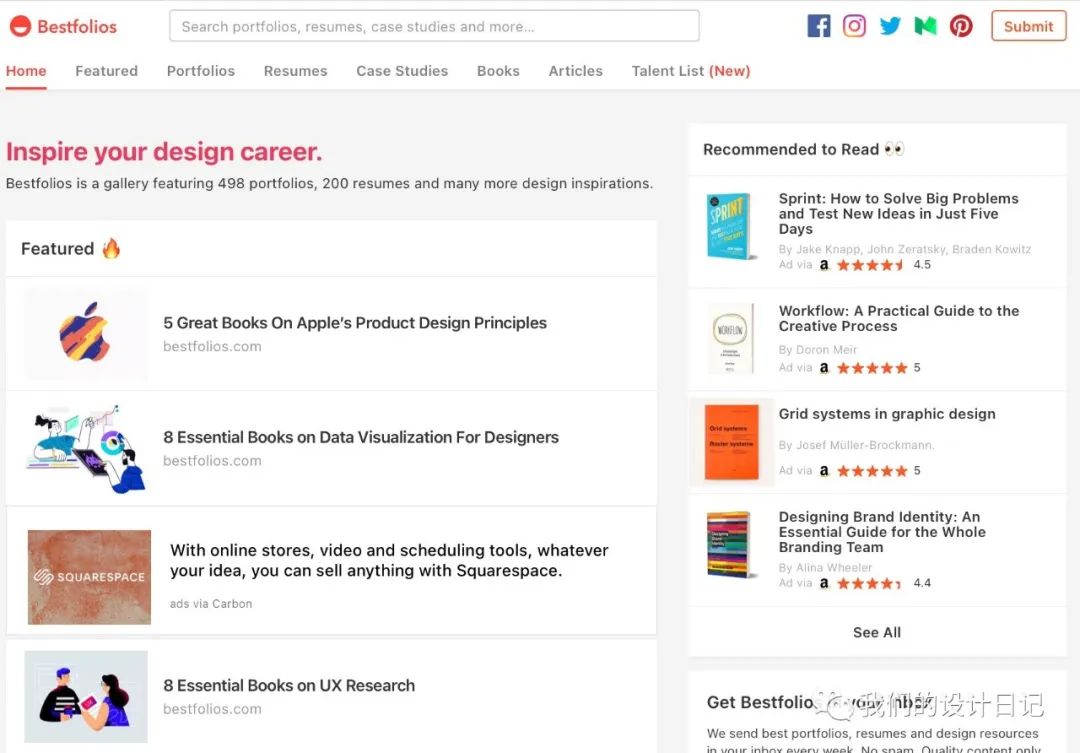Open 5 Great Books On Apple's Product Design article
The height and width of the screenshot is (753, 1080).
(x=355, y=322)
